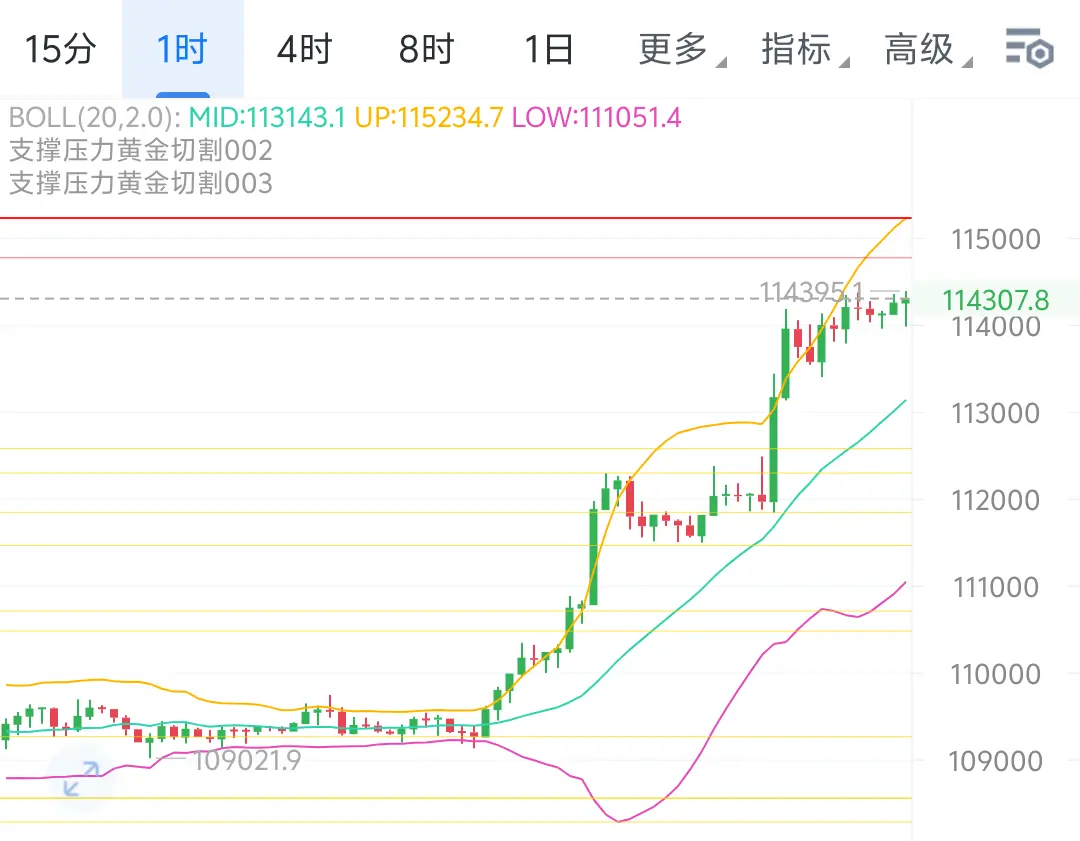
Task: Select the 1时 timeframe tab
Action: (x=183, y=50)
